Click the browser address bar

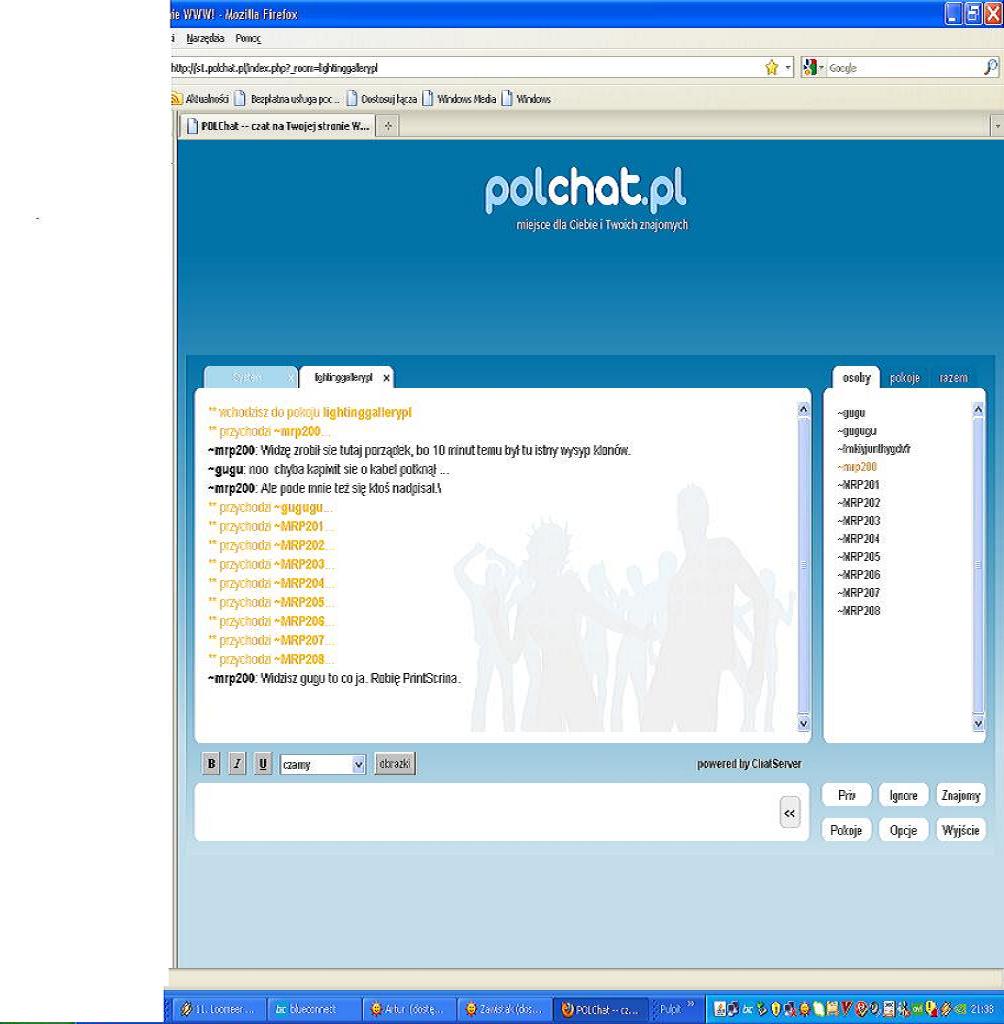click(x=464, y=68)
